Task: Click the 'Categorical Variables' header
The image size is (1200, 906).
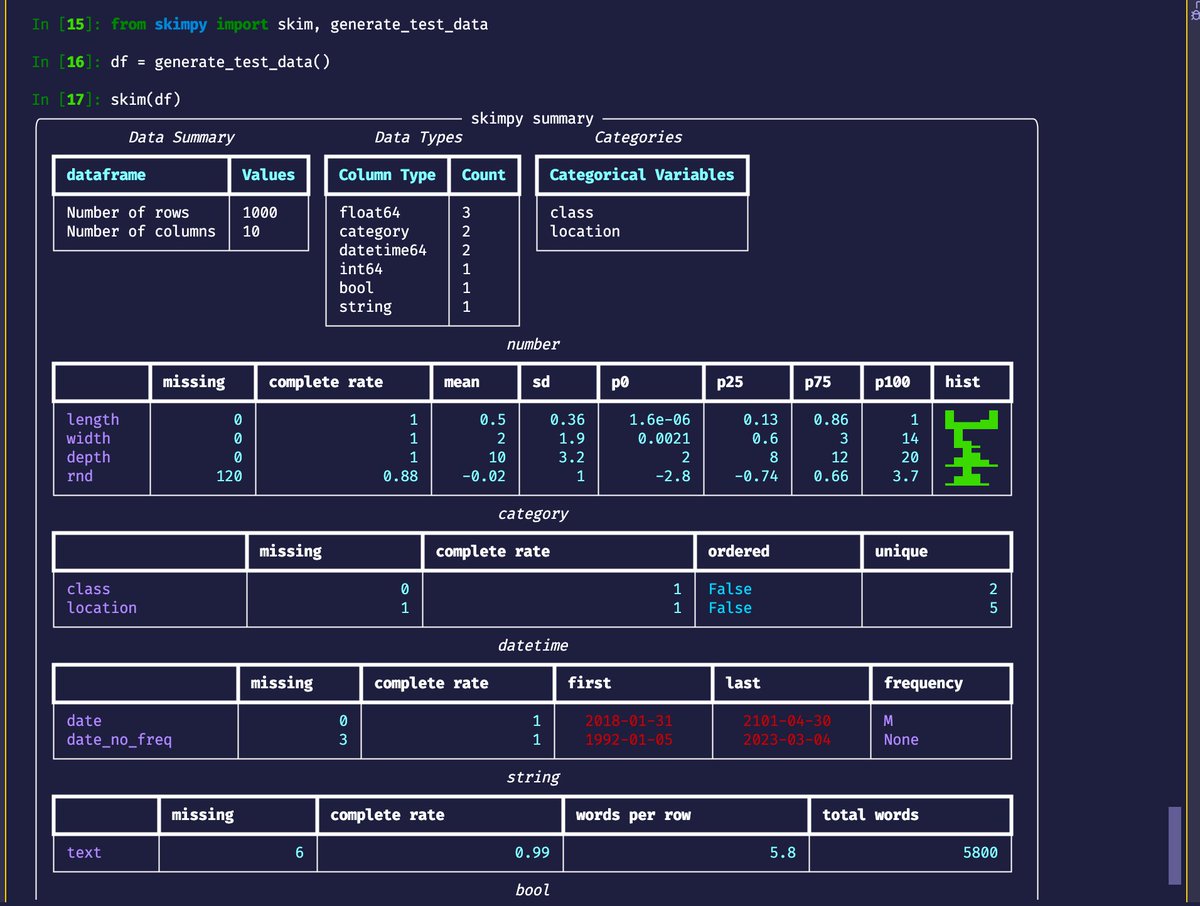Action: (642, 174)
